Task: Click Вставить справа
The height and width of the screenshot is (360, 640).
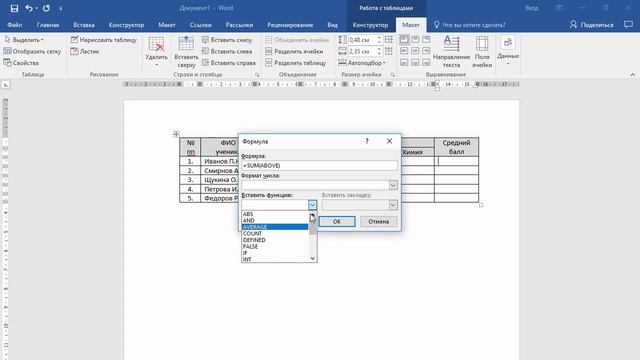Action: point(229,63)
